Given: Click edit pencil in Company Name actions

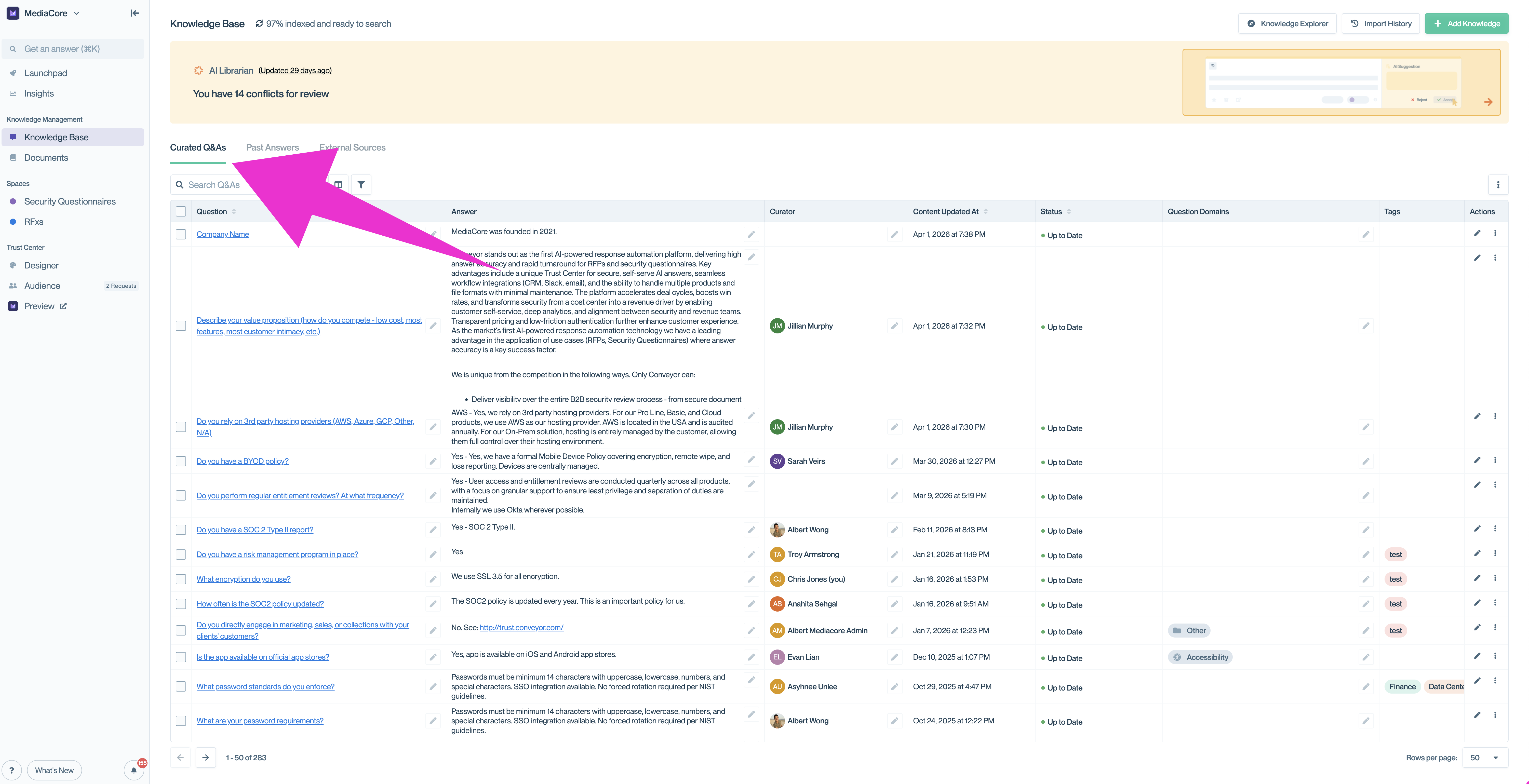Looking at the screenshot, I should pos(1477,233).
